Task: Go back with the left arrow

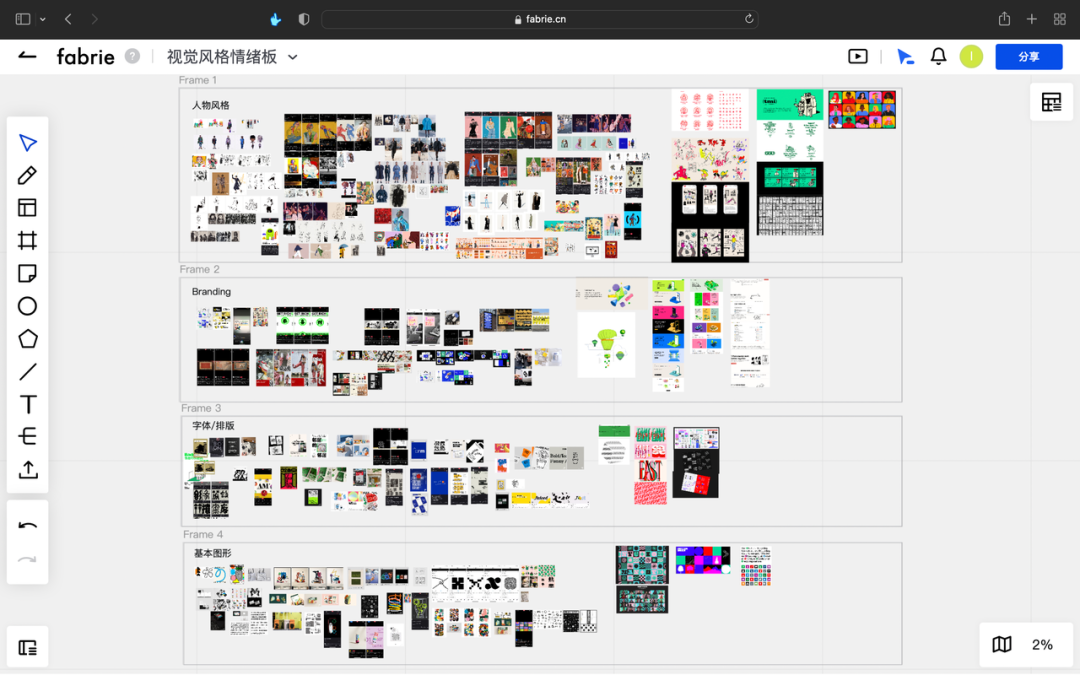Action: click(27, 56)
